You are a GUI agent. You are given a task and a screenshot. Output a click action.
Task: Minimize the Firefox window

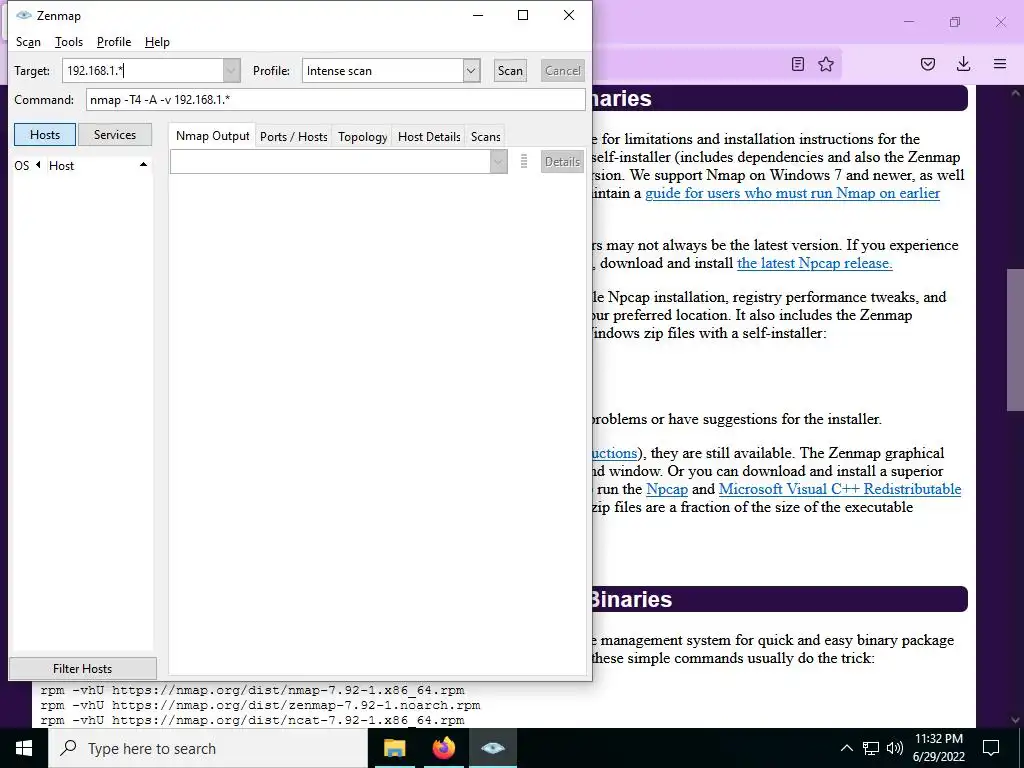(x=909, y=22)
